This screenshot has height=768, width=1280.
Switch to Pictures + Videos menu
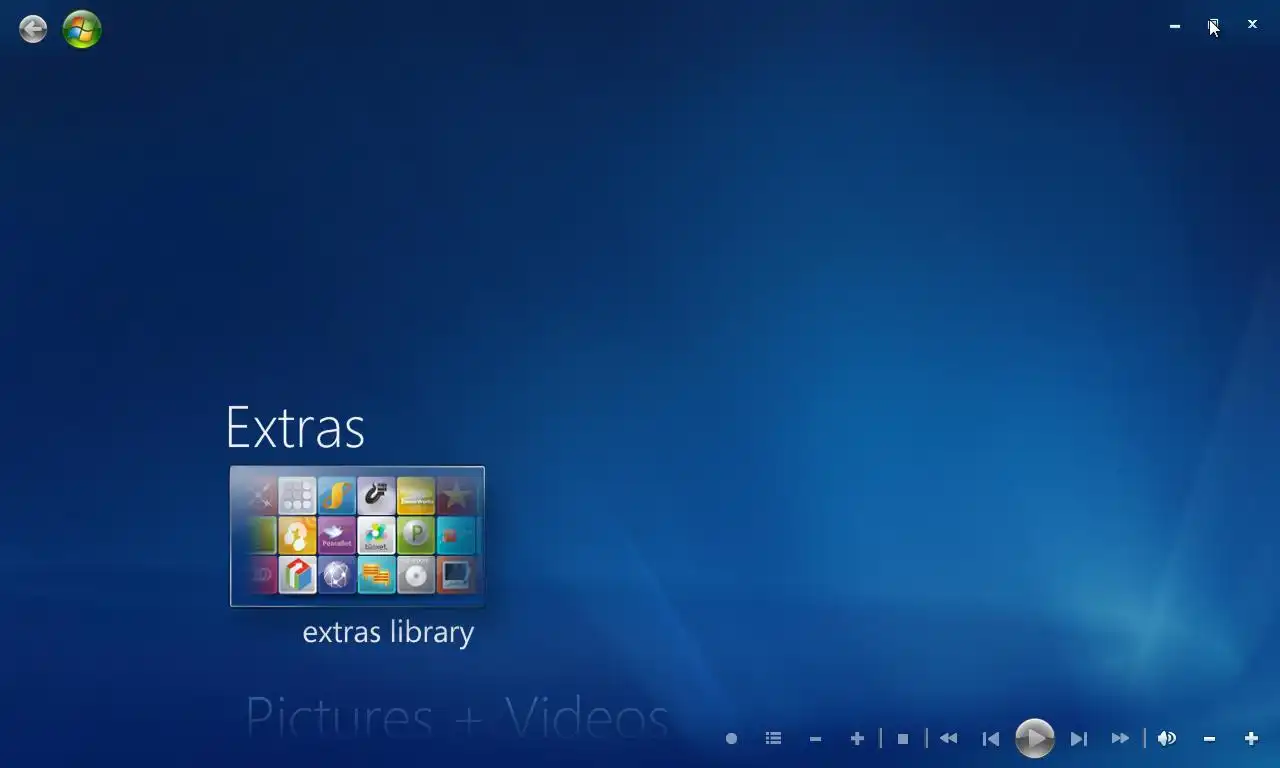coord(457,718)
